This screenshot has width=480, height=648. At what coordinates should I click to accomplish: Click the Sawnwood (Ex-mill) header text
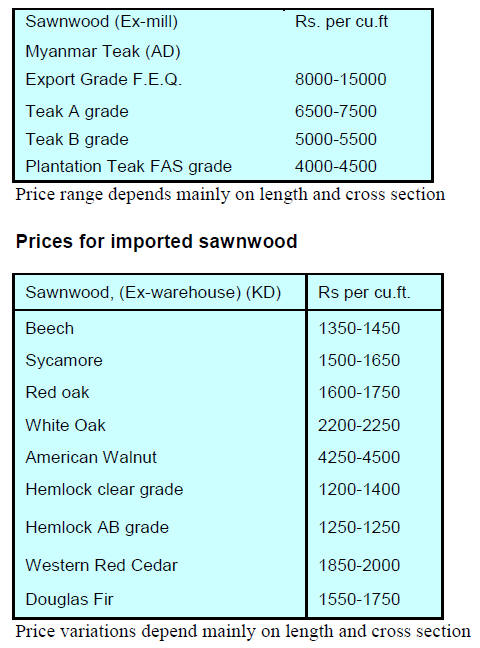[102, 22]
